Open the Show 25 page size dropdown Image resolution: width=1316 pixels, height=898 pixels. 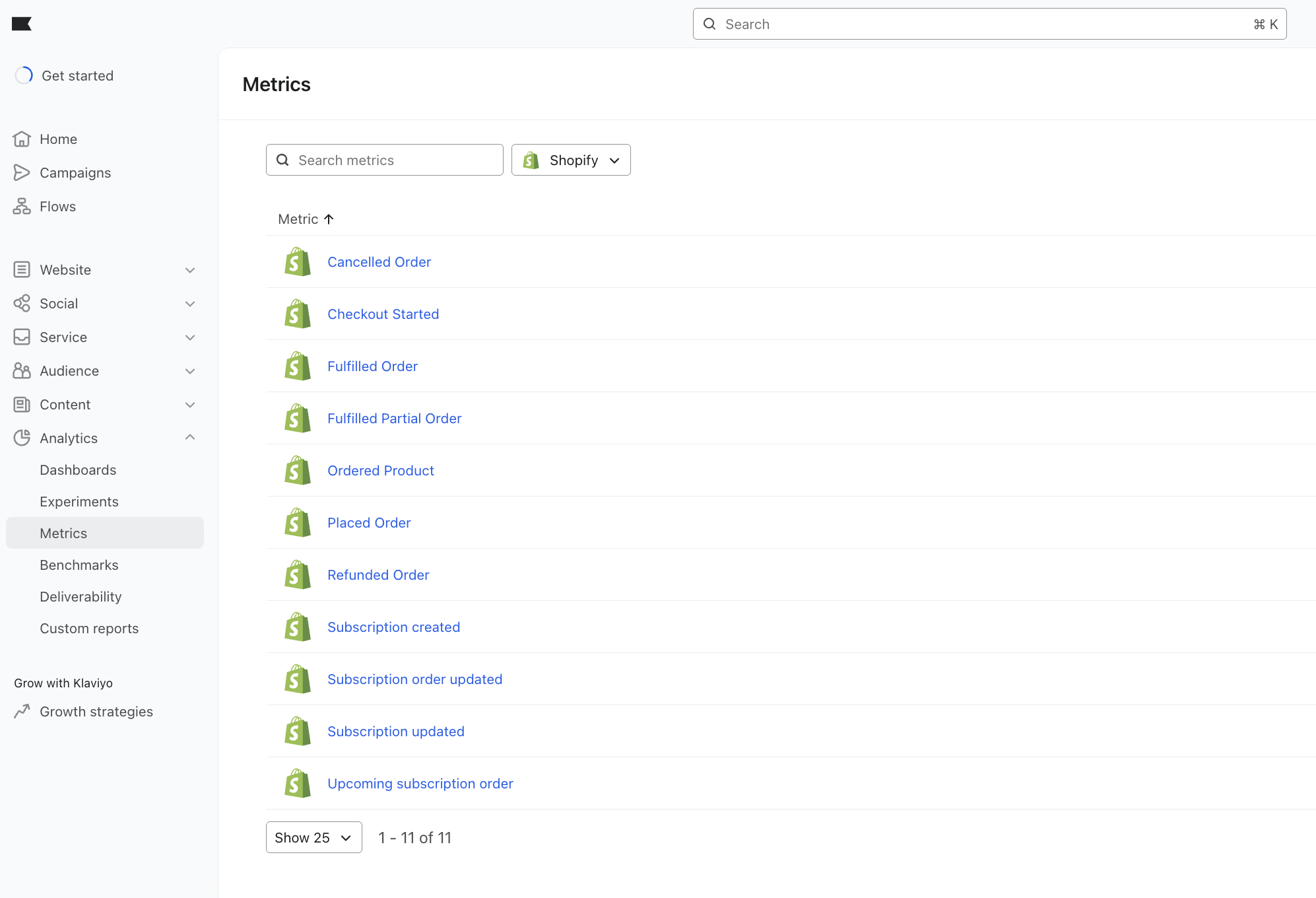tap(313, 837)
